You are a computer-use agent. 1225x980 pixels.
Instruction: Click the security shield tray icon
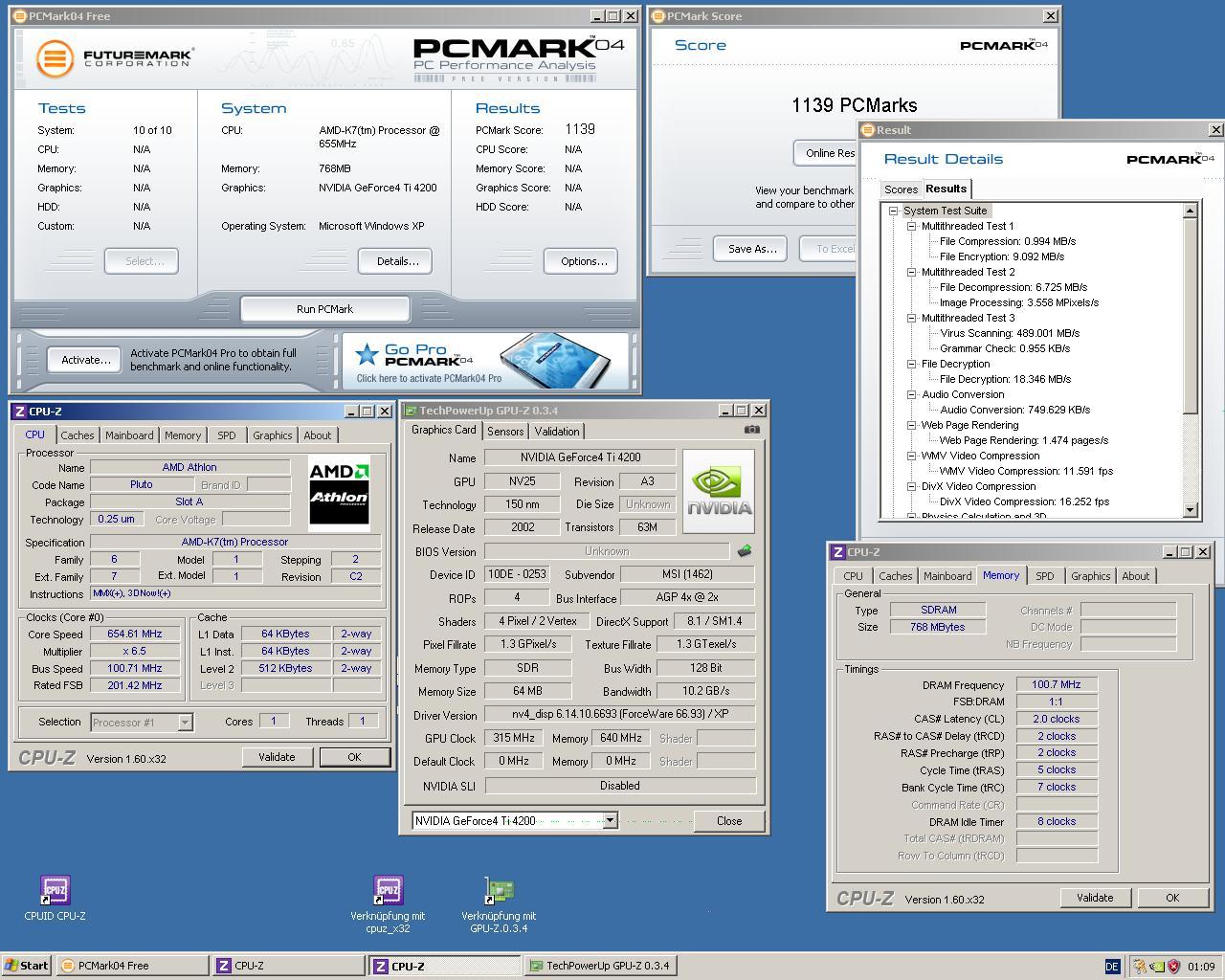point(1174,967)
